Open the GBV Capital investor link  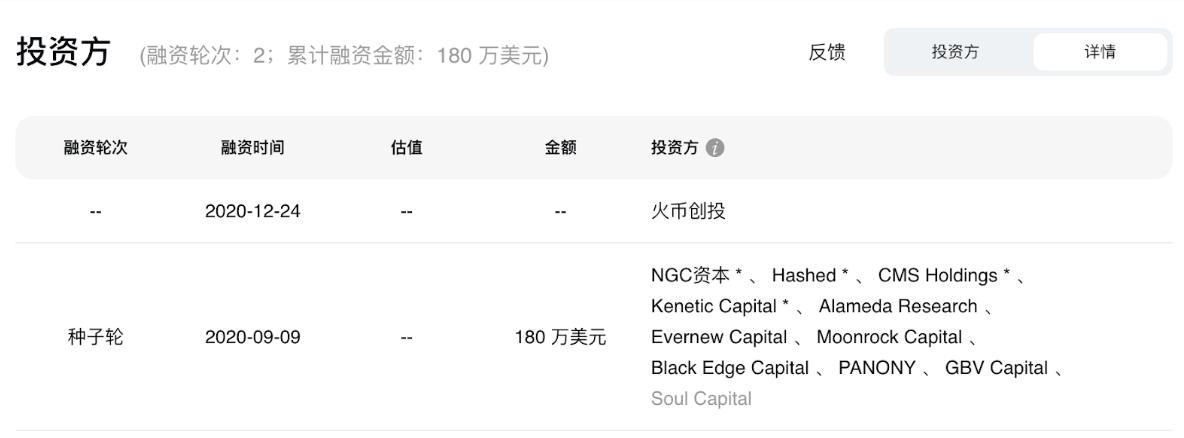pos(996,368)
